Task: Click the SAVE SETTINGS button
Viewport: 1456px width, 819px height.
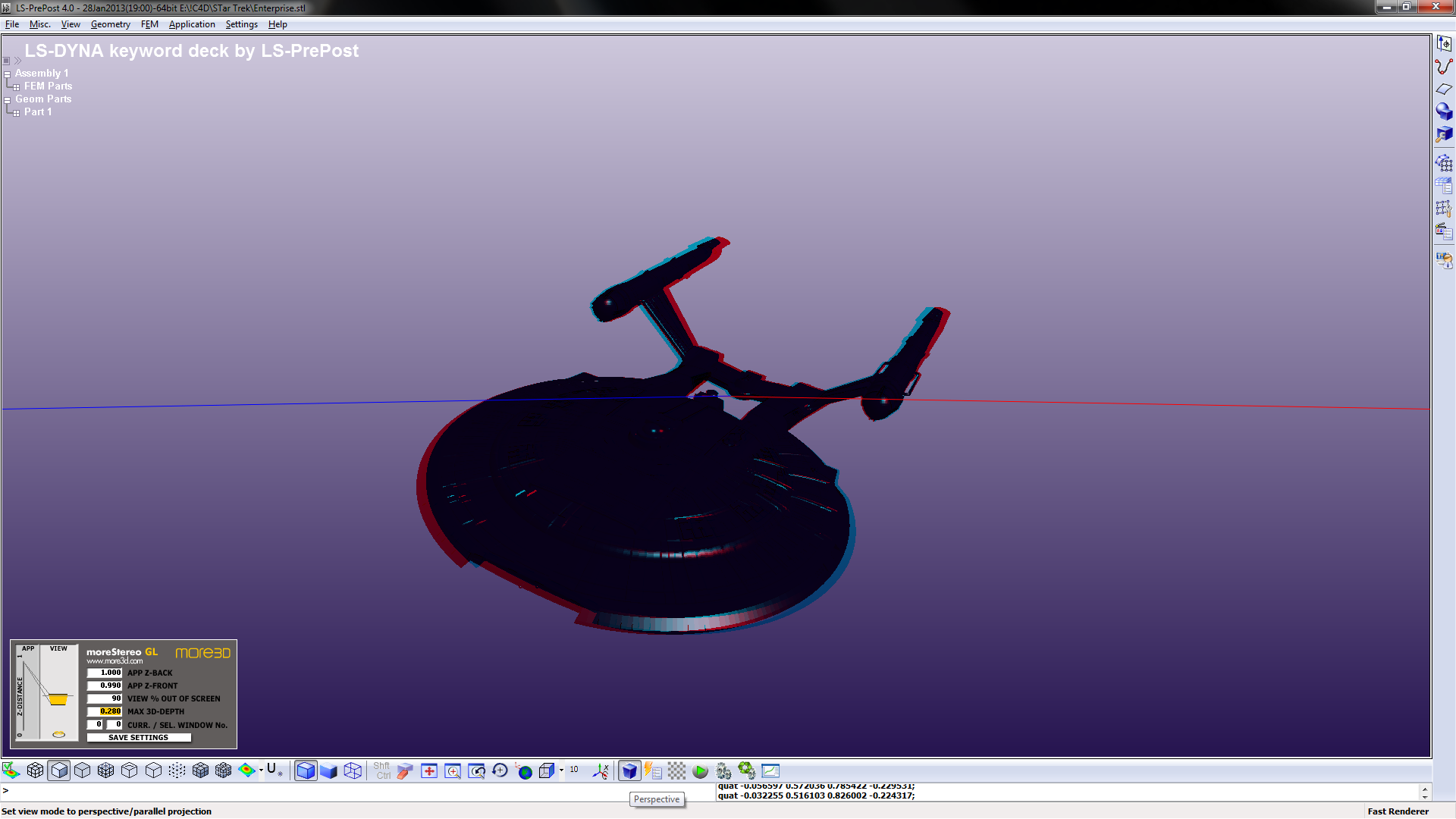Action: [139, 737]
